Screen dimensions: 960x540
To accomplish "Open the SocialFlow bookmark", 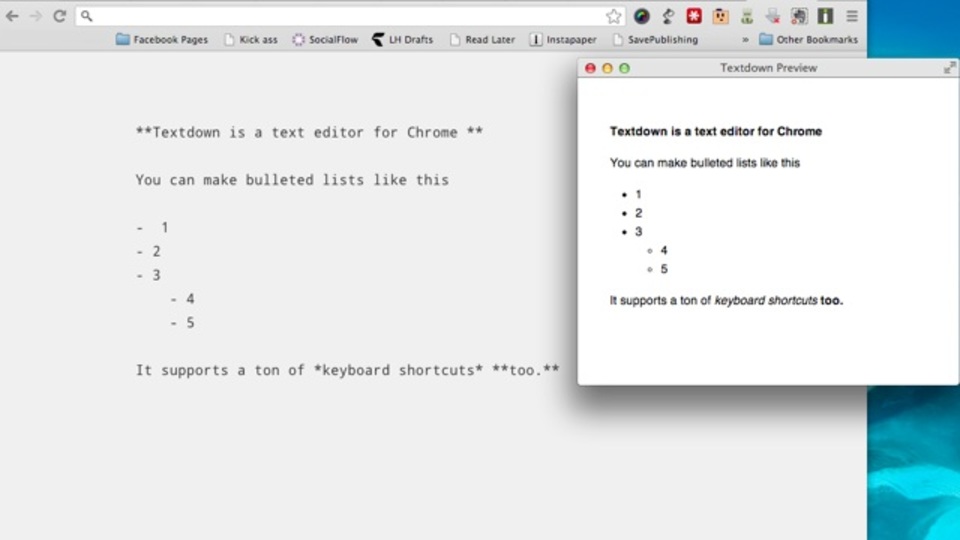I will (x=325, y=40).
